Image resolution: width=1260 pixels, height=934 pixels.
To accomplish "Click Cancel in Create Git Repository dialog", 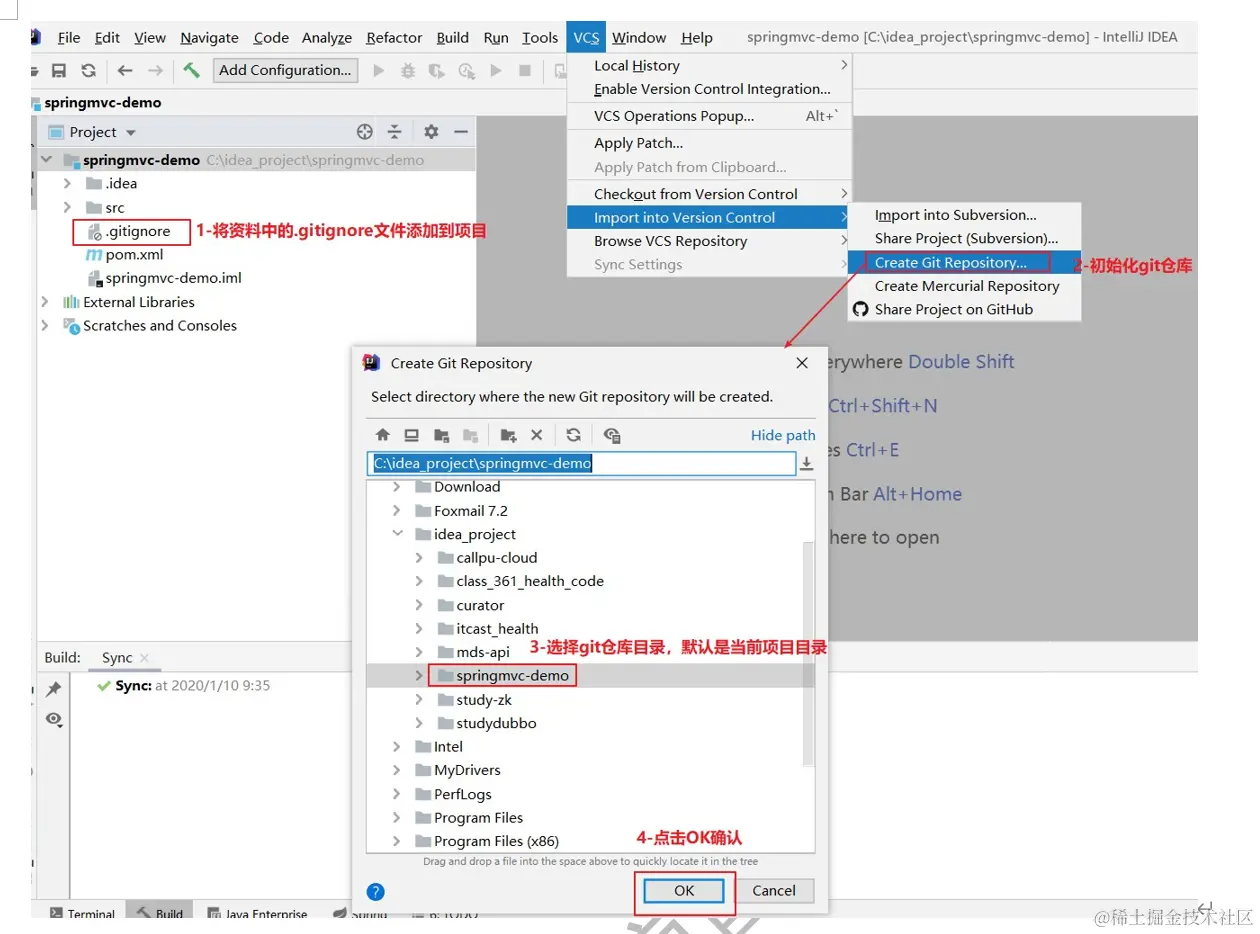I will tap(774, 891).
